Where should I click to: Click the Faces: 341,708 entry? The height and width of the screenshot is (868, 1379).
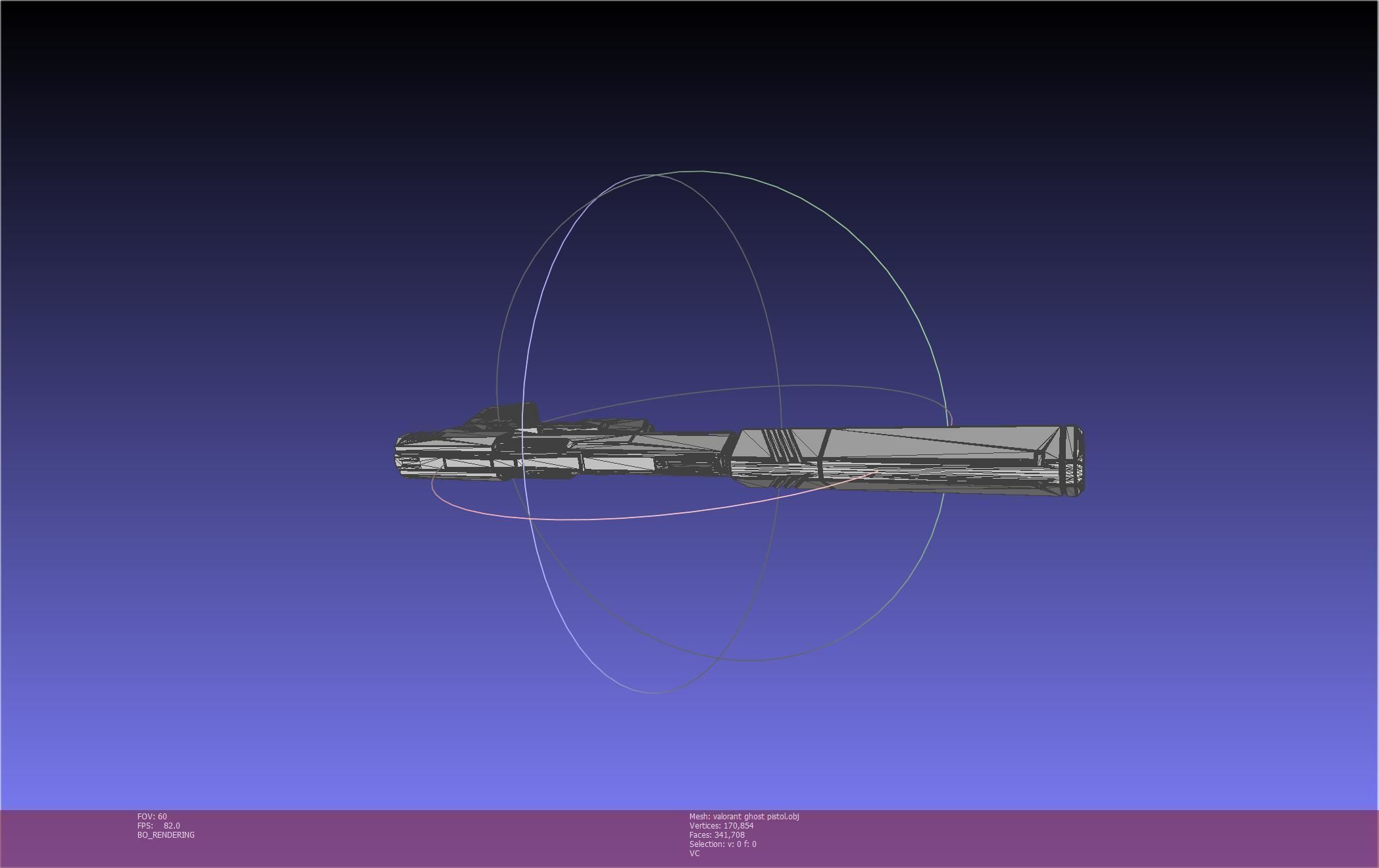717,835
